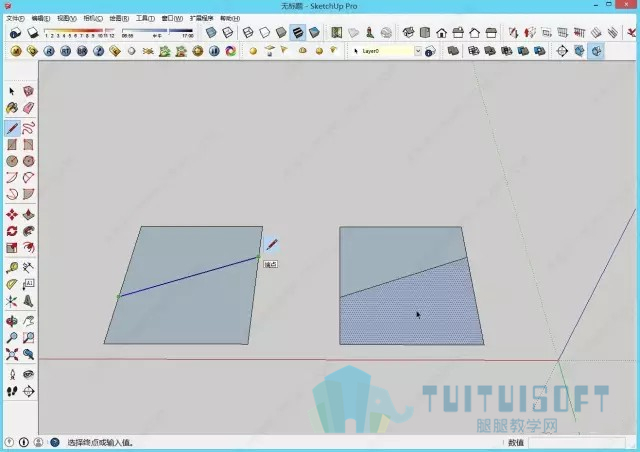Select the Rectangle tool
Viewport: 640px width, 452px height.
(x=12, y=145)
